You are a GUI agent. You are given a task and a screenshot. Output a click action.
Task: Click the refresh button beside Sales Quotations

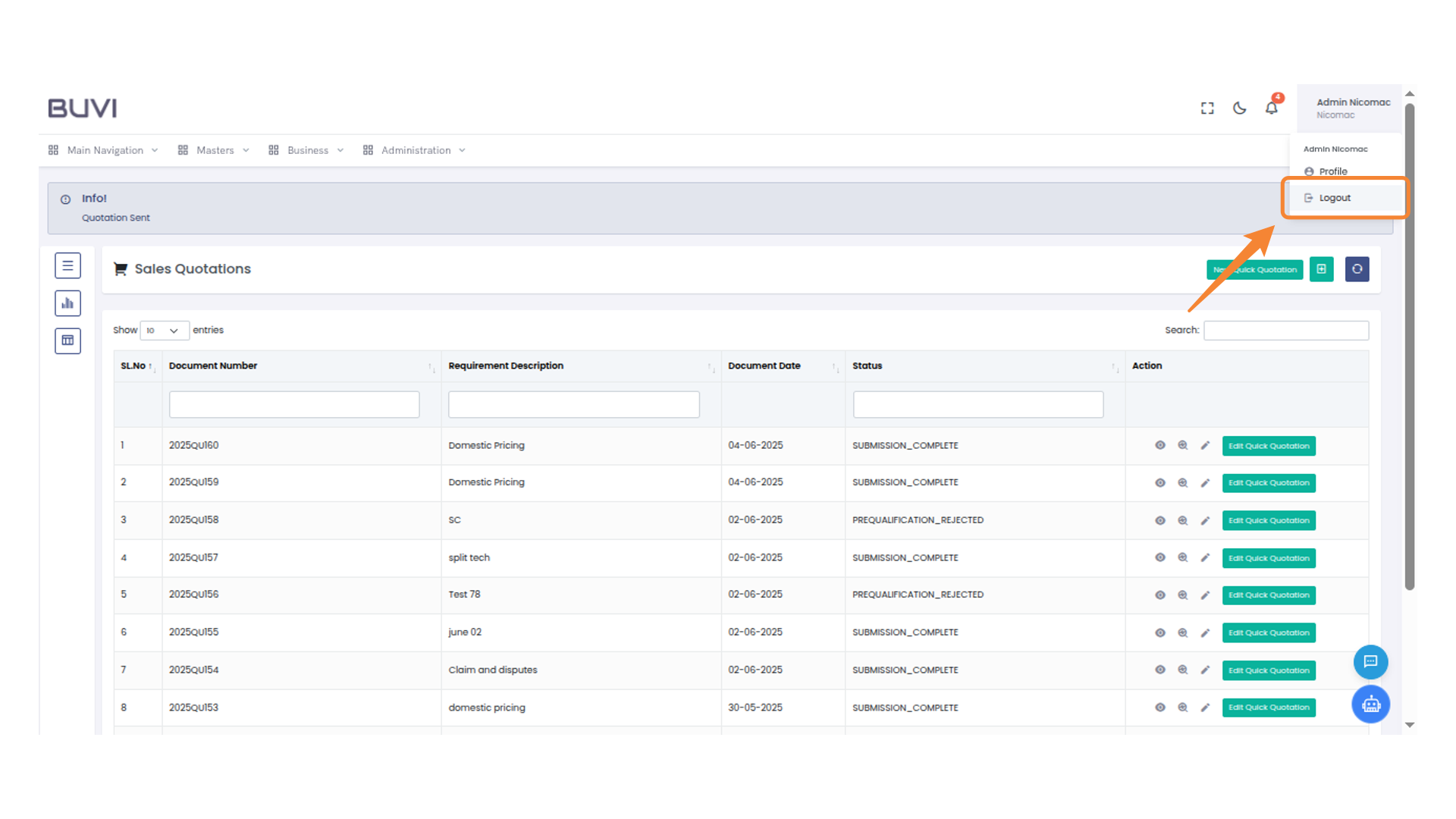point(1357,269)
